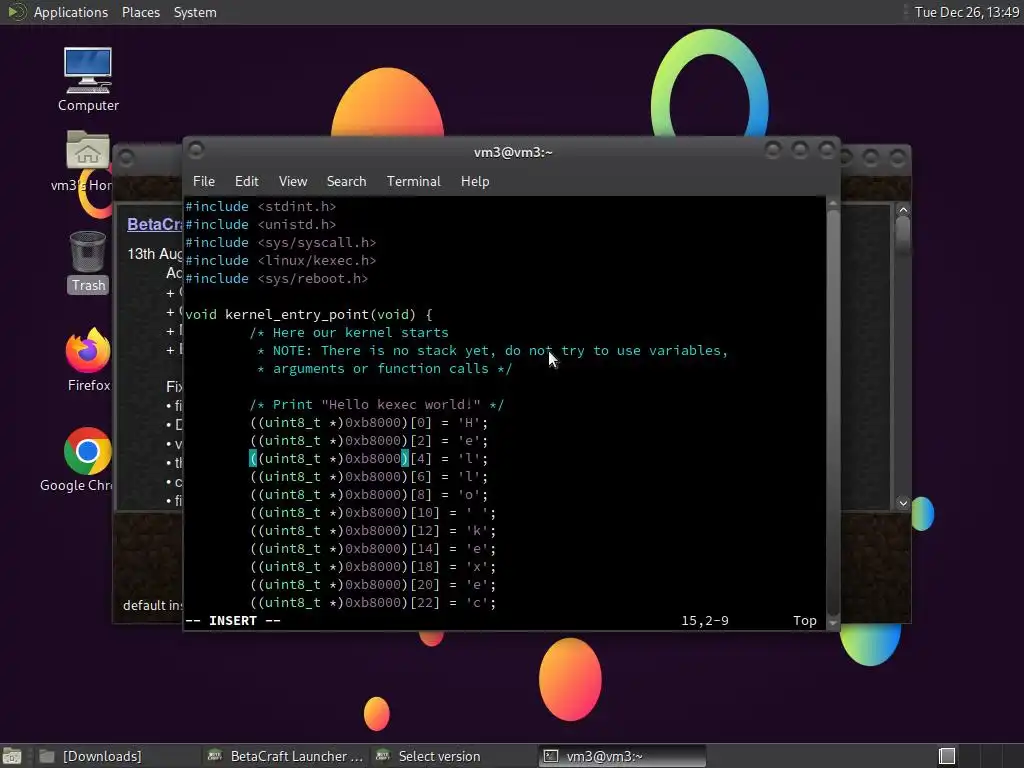Screen dimensions: 1024x768
Task: Click the vm3@vm3:~ taskbar button
Action: tap(622, 756)
